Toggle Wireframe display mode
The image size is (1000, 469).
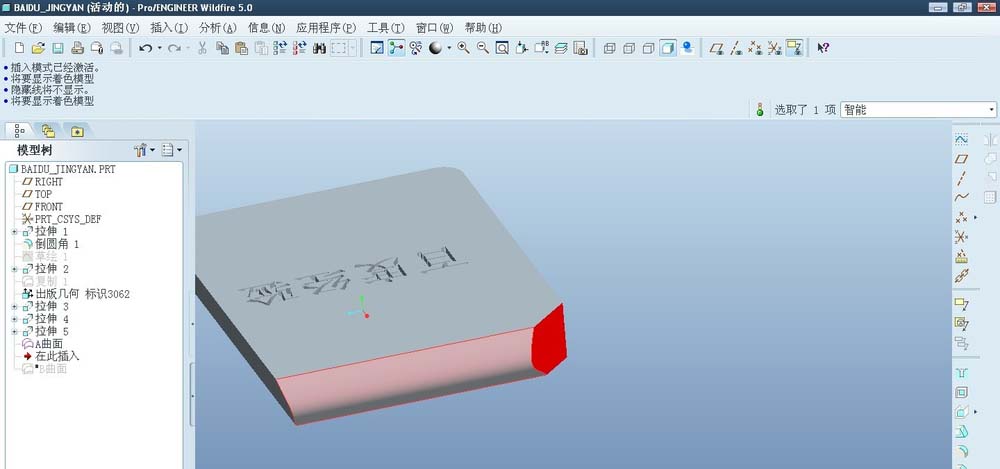pos(609,48)
